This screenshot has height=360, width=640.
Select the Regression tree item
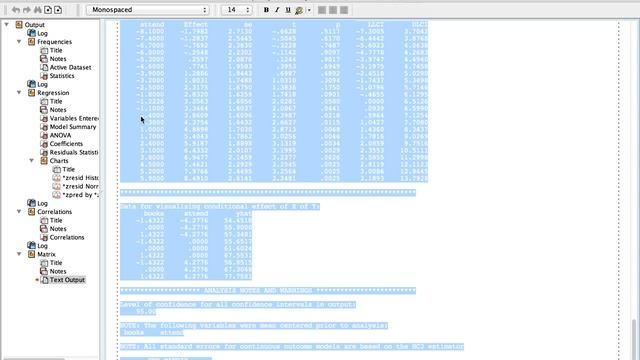coord(53,93)
